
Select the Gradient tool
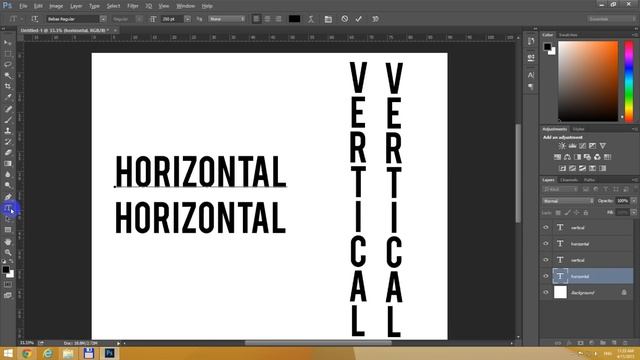[8, 163]
